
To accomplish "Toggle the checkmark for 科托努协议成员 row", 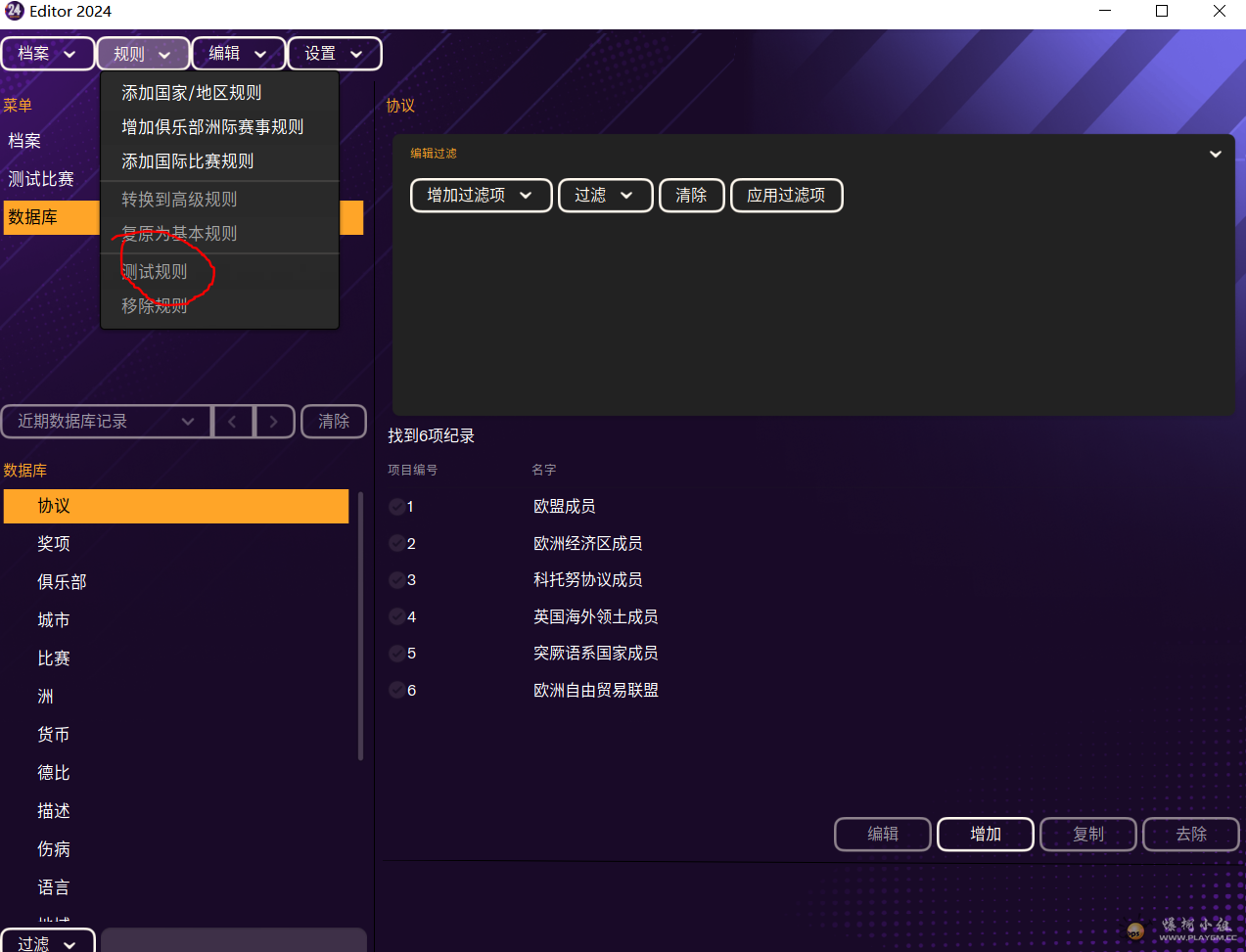I will tap(396, 580).
